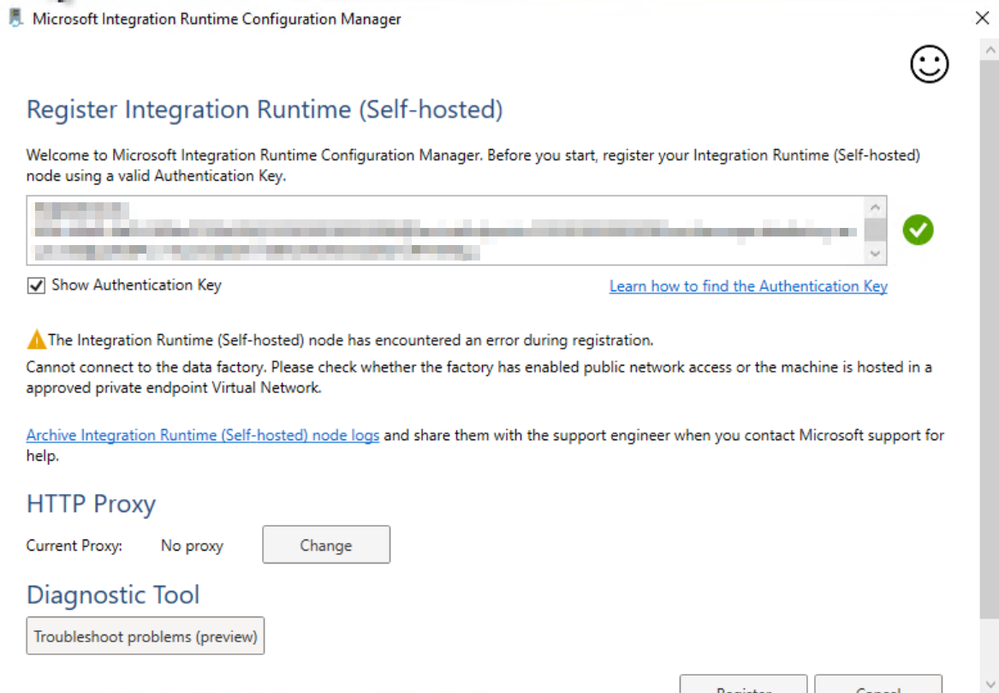The width and height of the screenshot is (999, 693).
Task: Click the HTTP Proxy section heading
Action: (91, 504)
